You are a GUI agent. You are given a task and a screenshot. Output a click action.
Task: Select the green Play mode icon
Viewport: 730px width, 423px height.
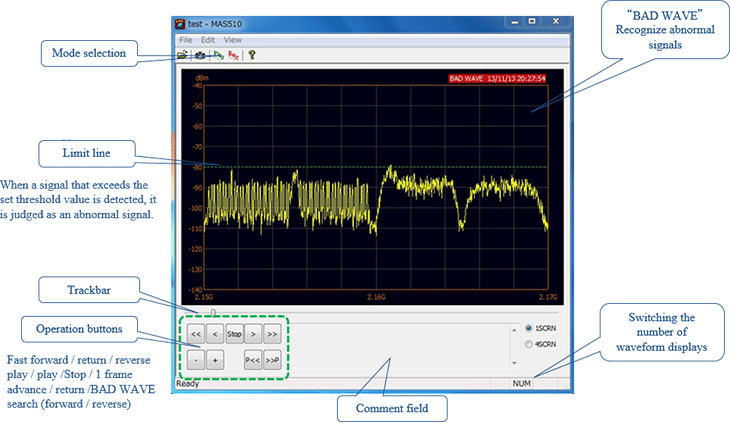pos(219,55)
